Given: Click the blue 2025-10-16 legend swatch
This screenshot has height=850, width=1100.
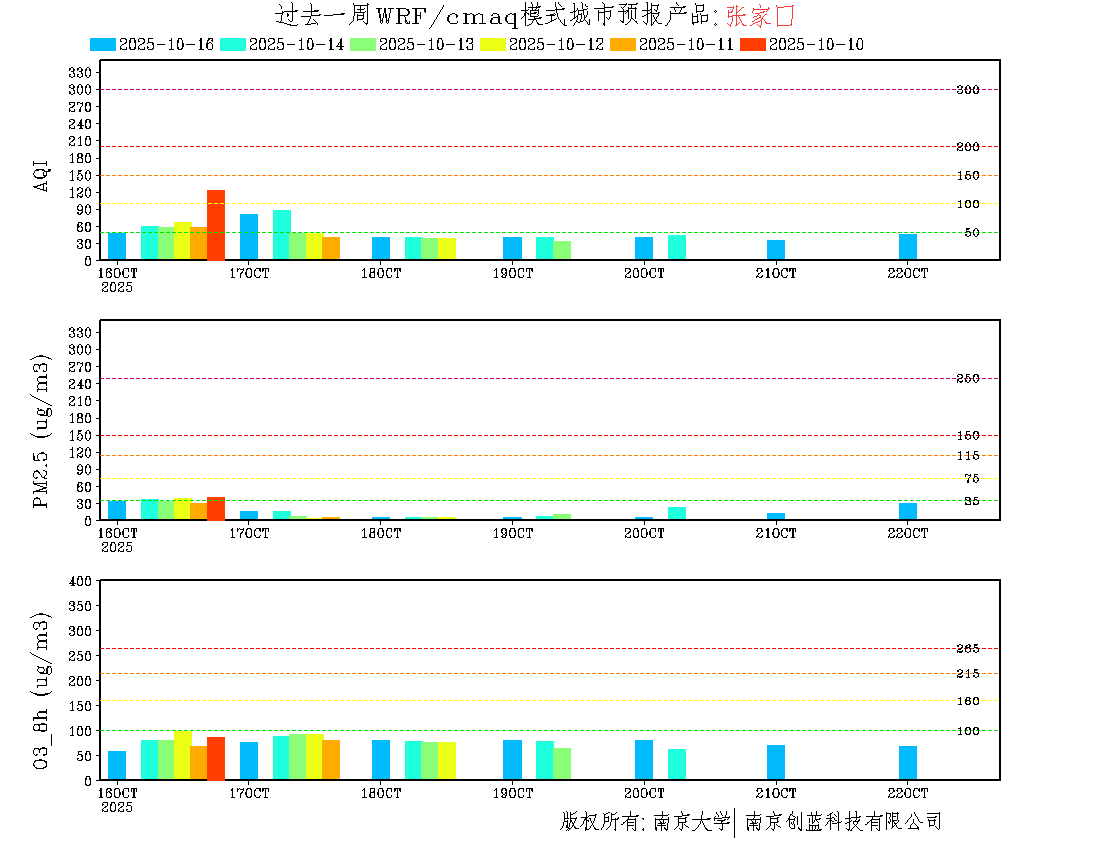Looking at the screenshot, I should (x=103, y=44).
